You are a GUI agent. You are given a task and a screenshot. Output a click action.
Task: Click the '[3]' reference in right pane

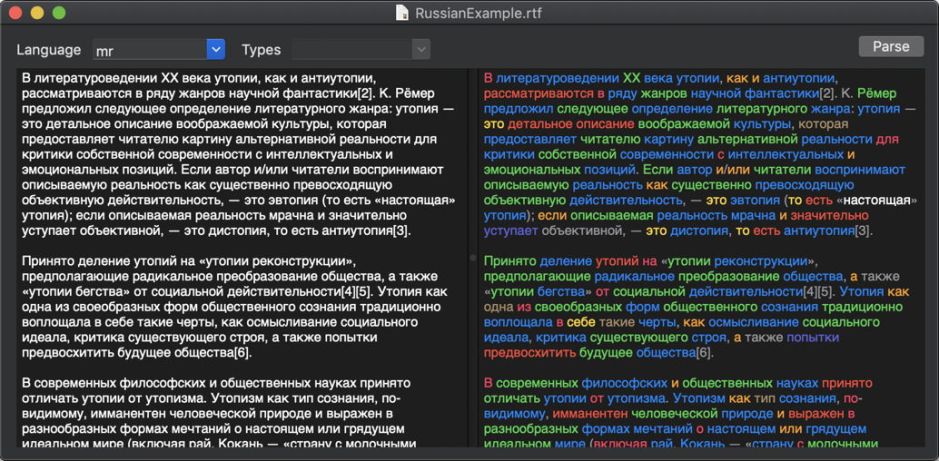point(863,231)
